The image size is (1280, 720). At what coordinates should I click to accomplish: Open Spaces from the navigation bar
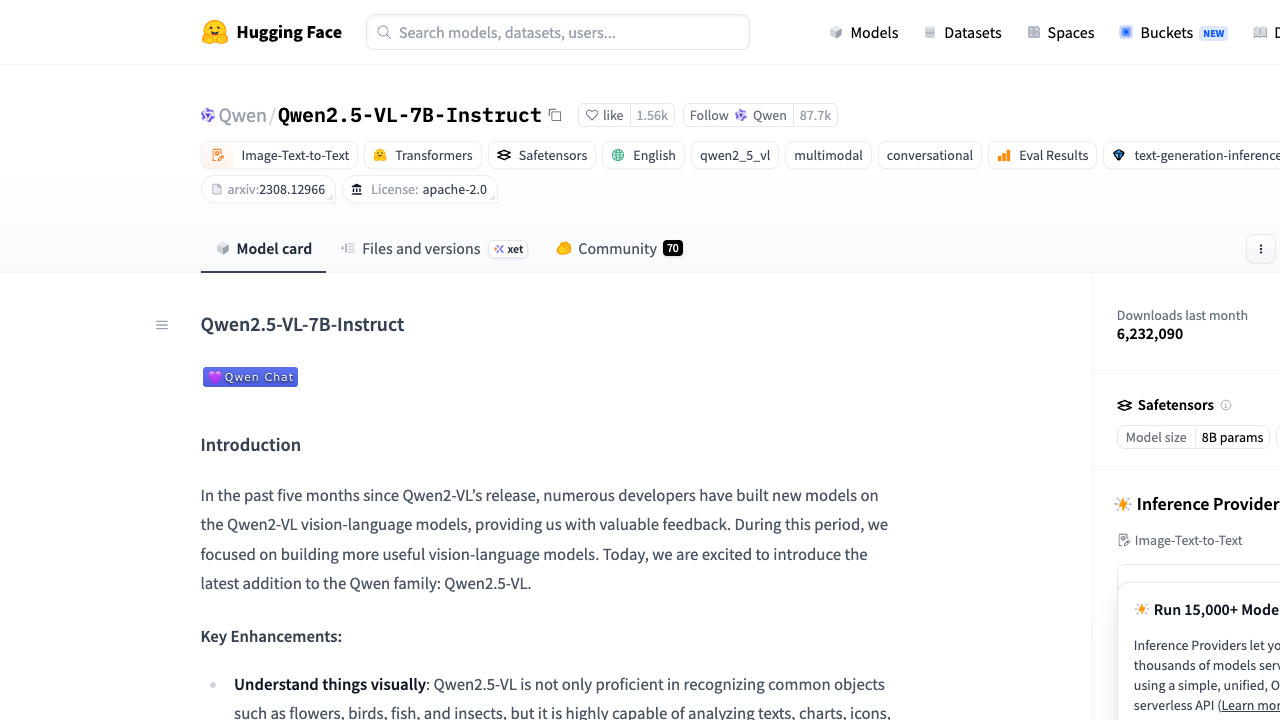pyautogui.click(x=1061, y=32)
